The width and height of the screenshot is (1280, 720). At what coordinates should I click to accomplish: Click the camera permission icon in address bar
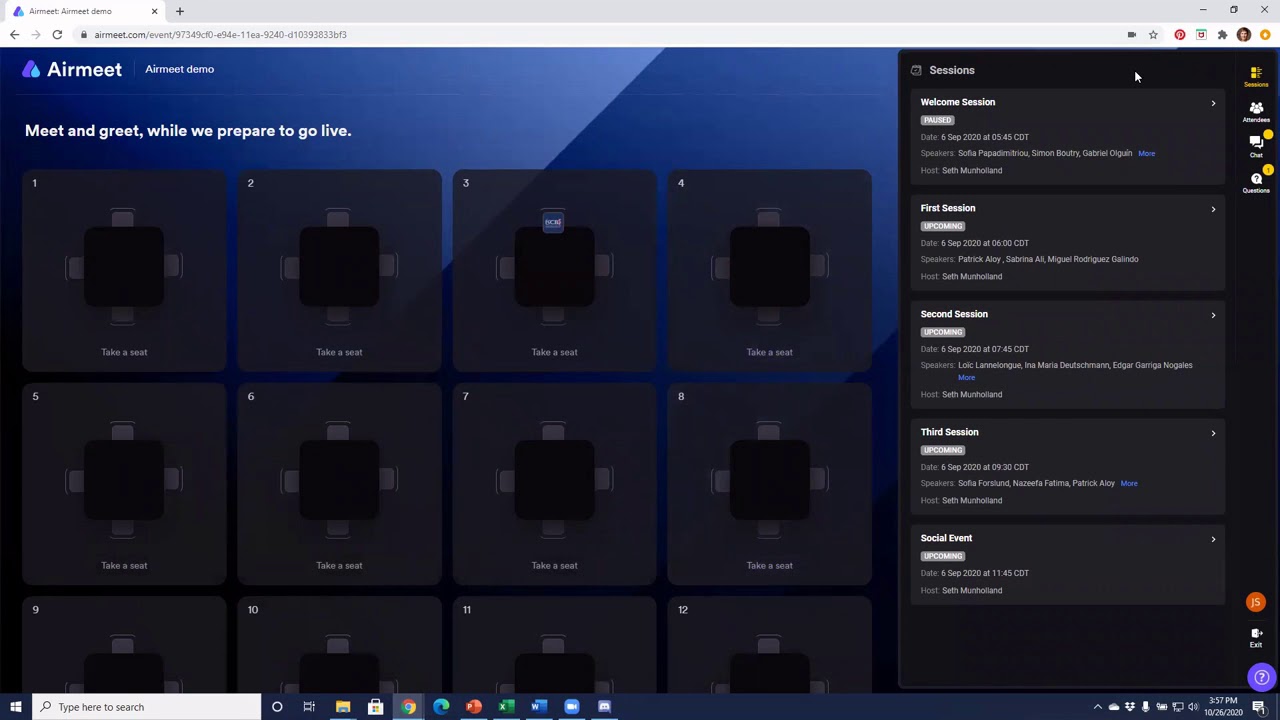point(1132,35)
